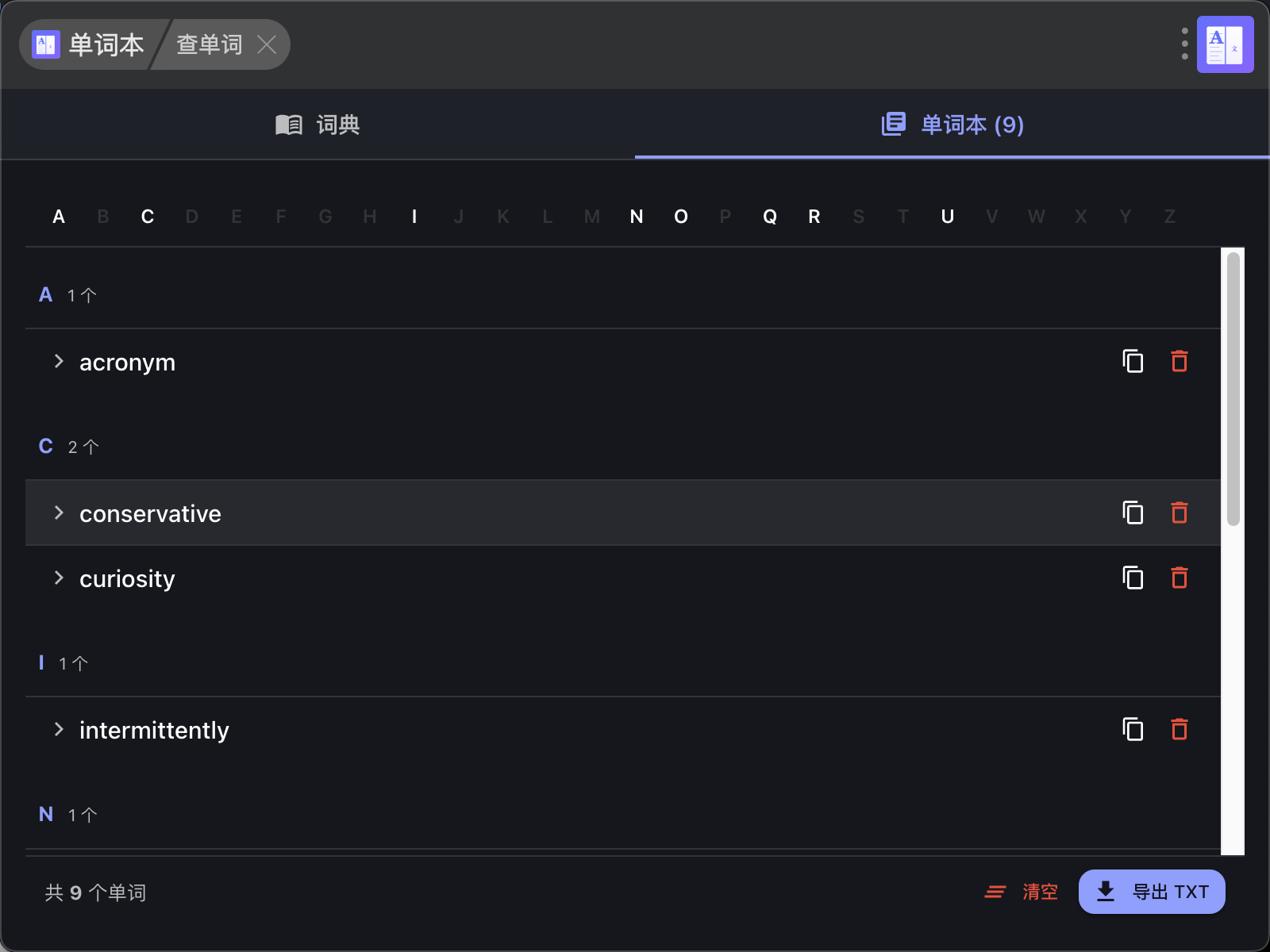
Task: Expand the acronym entry
Action: [59, 361]
